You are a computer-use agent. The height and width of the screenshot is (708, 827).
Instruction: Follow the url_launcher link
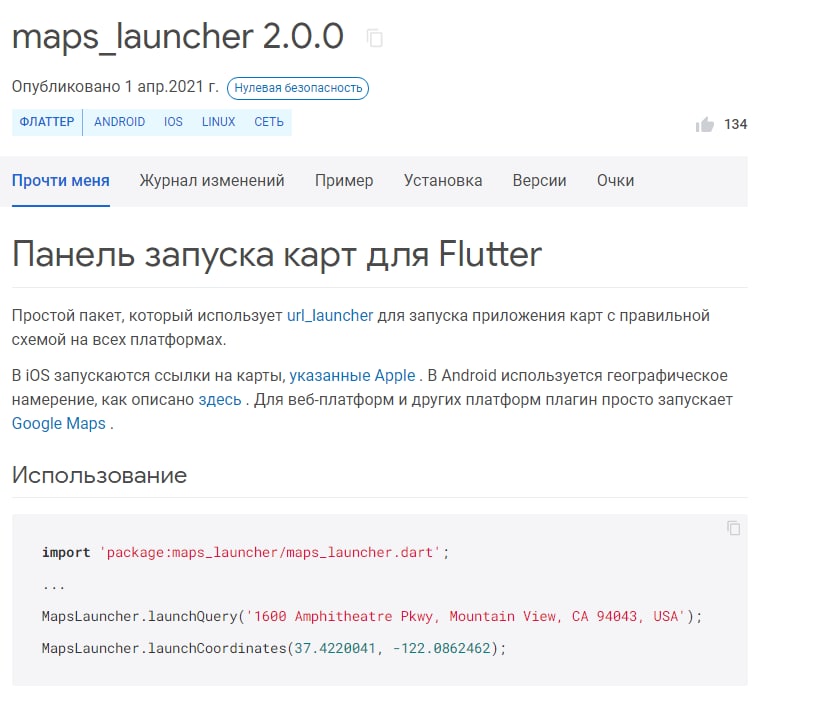330,315
